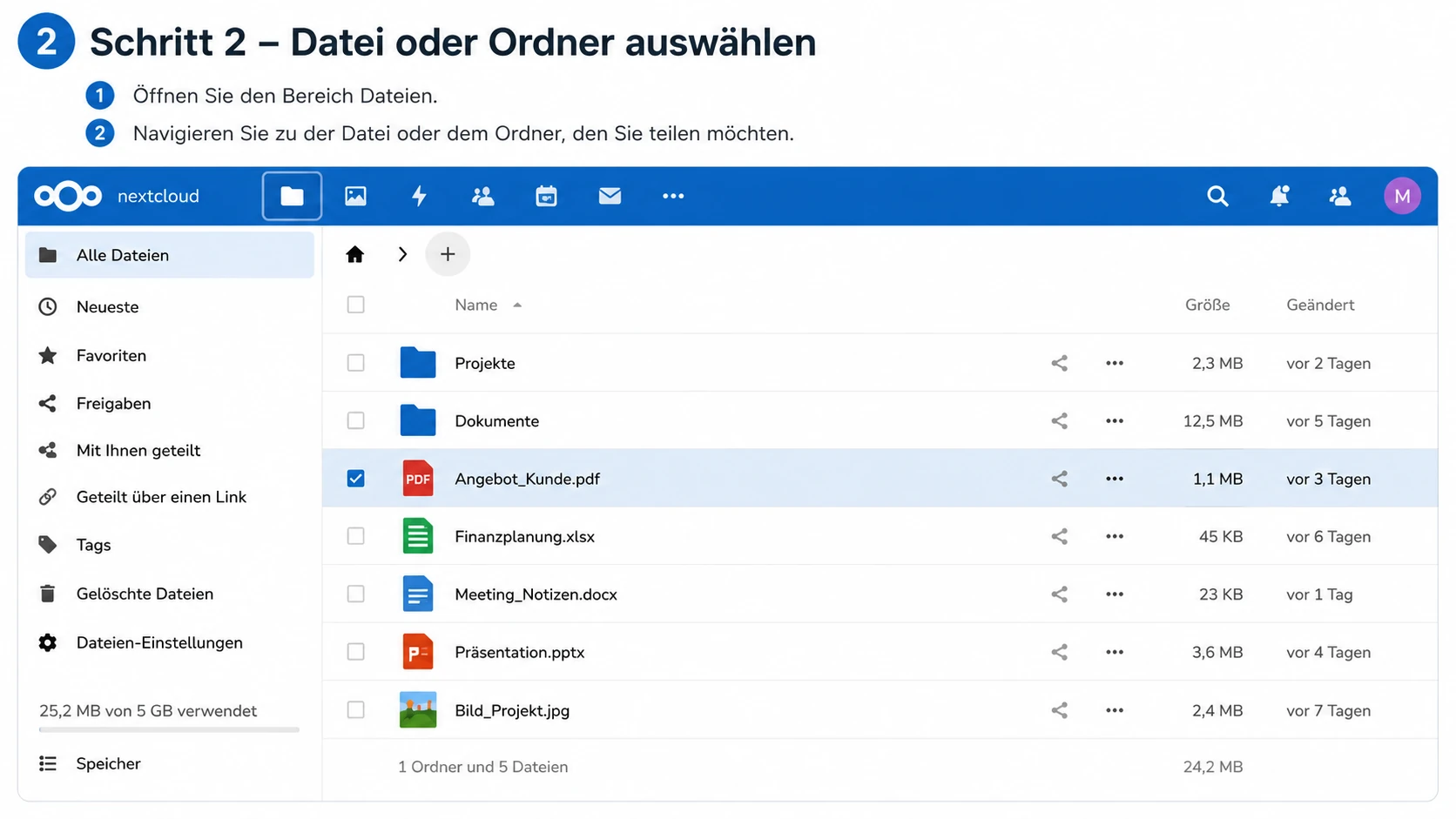Sort by Name column header
The image size is (1456, 819).
point(476,305)
